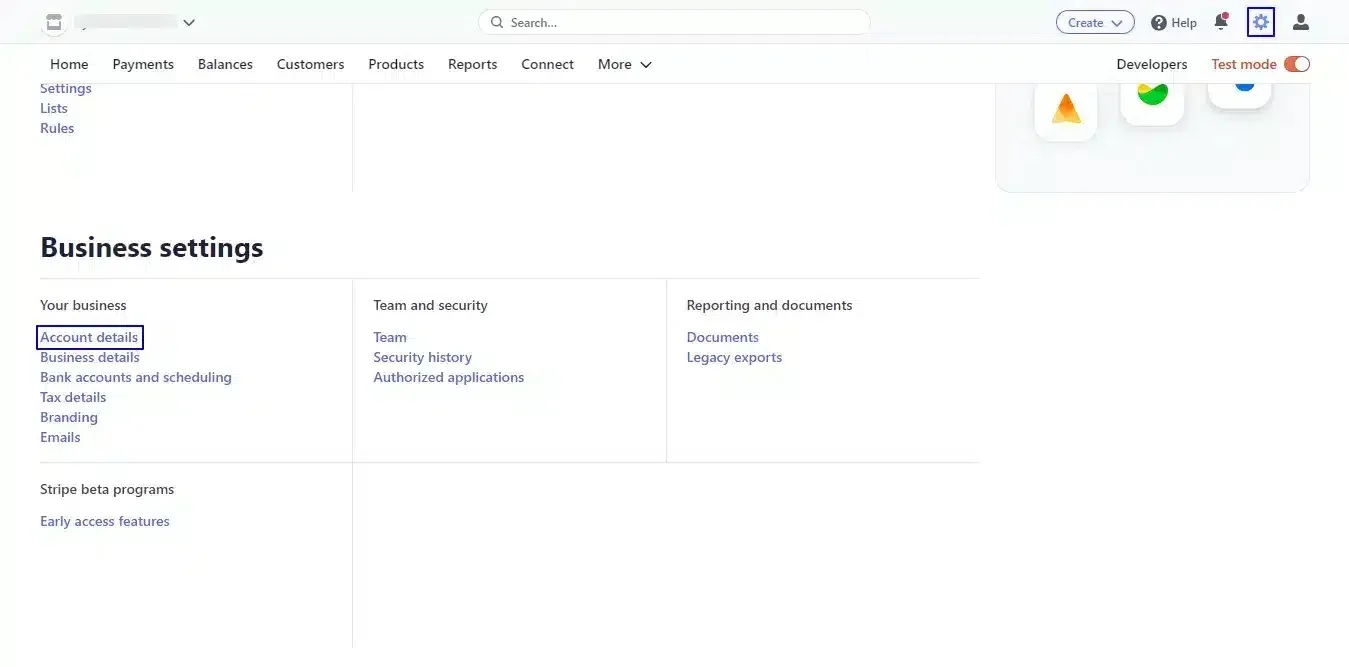This screenshot has height=667, width=1349.
Task: Click the orange triangle app shortcut
Action: [1065, 110]
